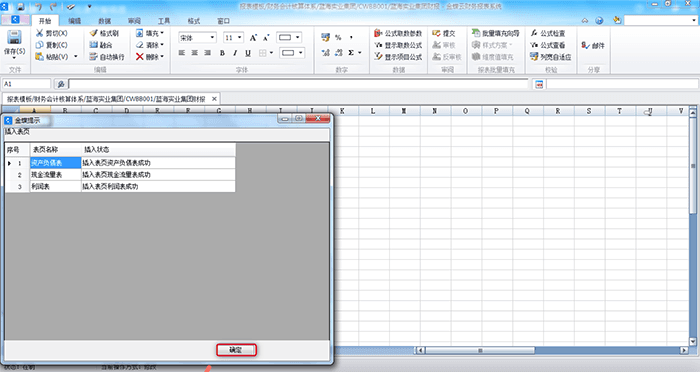700x372 pixels.
Task: Toggle Italic formatting
Action: [235, 53]
